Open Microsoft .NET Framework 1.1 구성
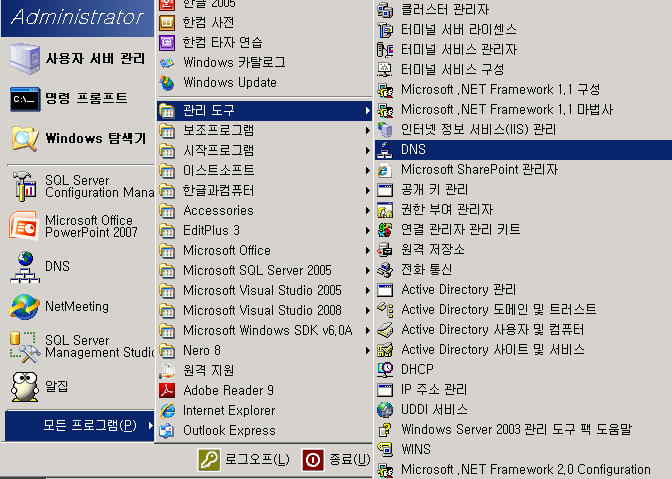The width and height of the screenshot is (672, 479). (x=523, y=90)
